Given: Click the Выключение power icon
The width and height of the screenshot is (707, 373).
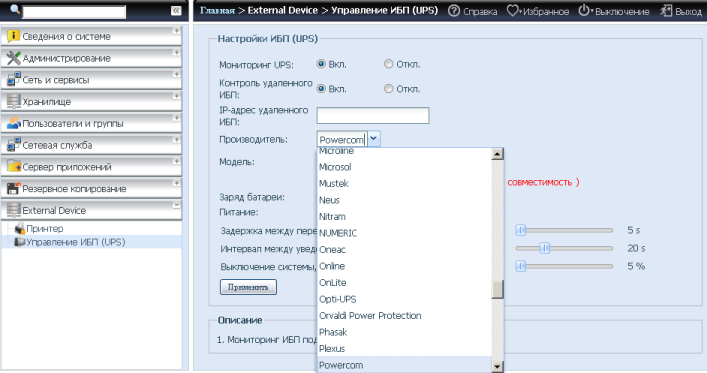Looking at the screenshot, I should [583, 11].
